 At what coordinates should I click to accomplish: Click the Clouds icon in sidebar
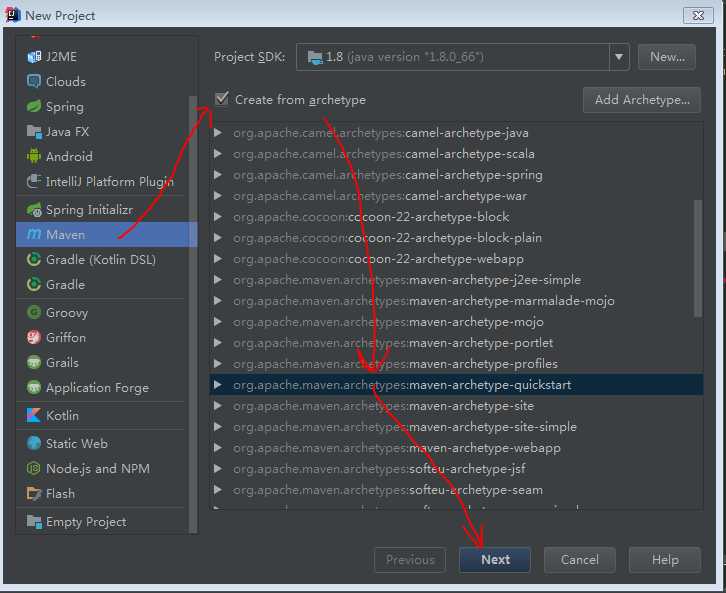click(34, 81)
